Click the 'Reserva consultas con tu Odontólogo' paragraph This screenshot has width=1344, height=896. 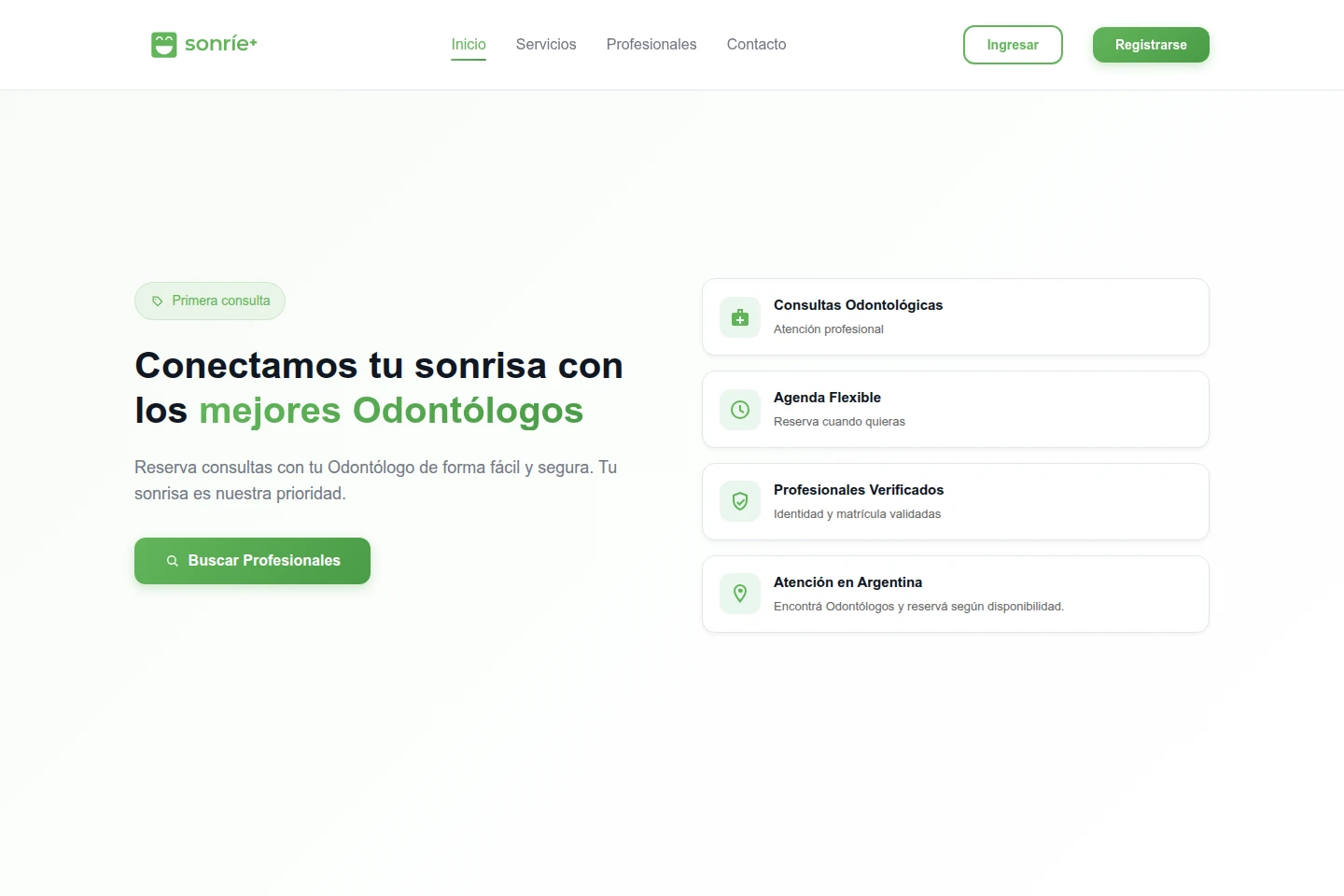(375, 481)
